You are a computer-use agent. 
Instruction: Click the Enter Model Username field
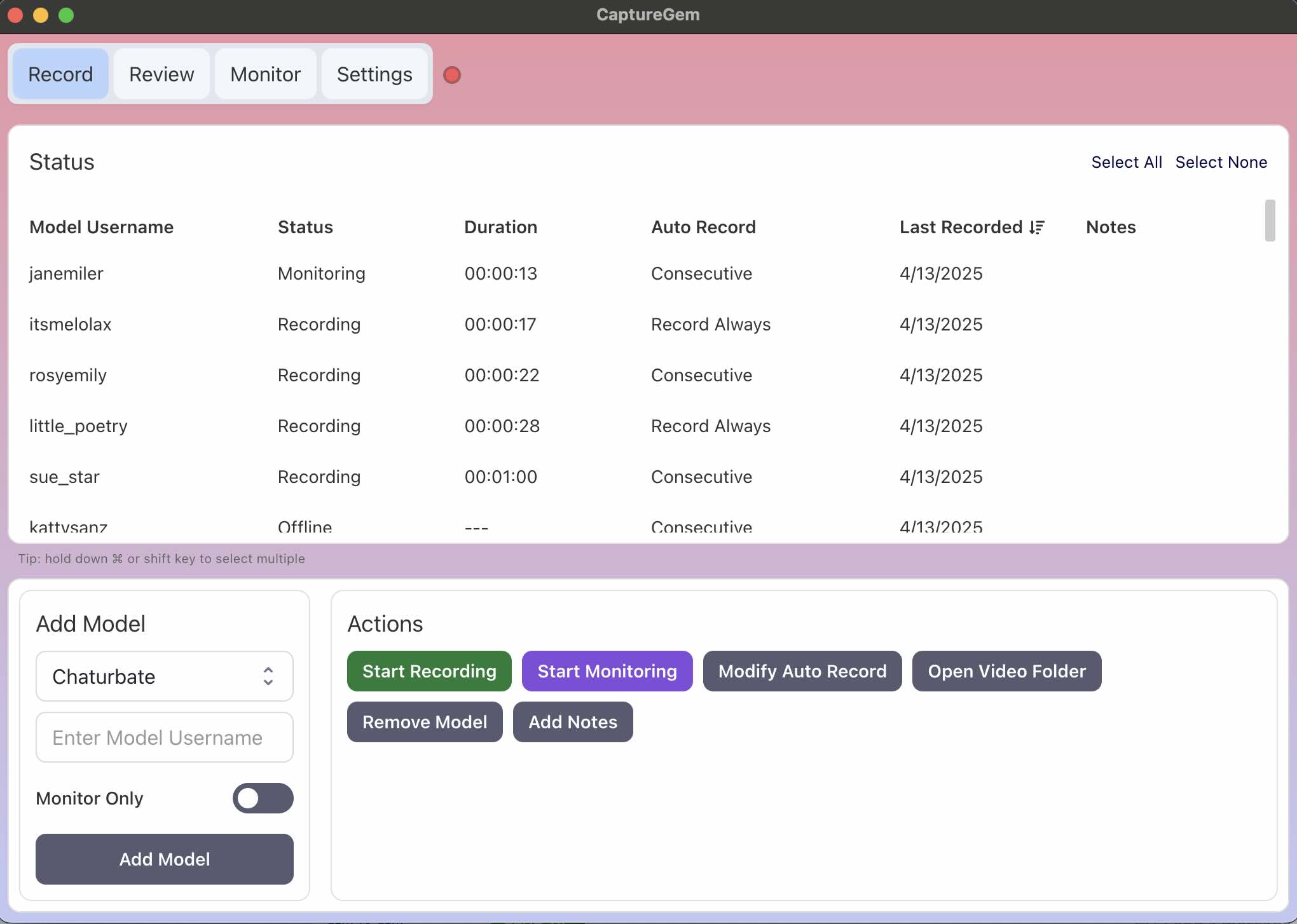164,737
